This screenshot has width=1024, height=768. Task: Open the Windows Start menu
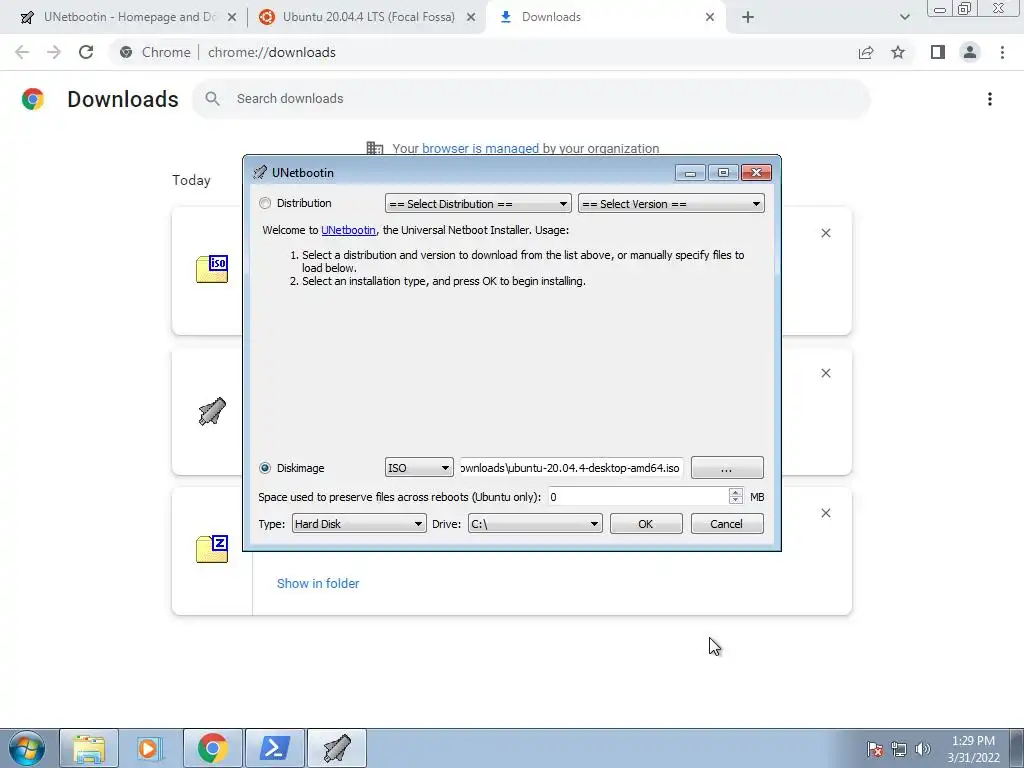click(27, 748)
